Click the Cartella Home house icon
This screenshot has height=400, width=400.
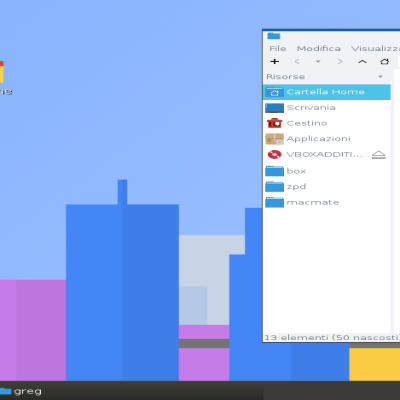pyautogui.click(x=274, y=92)
